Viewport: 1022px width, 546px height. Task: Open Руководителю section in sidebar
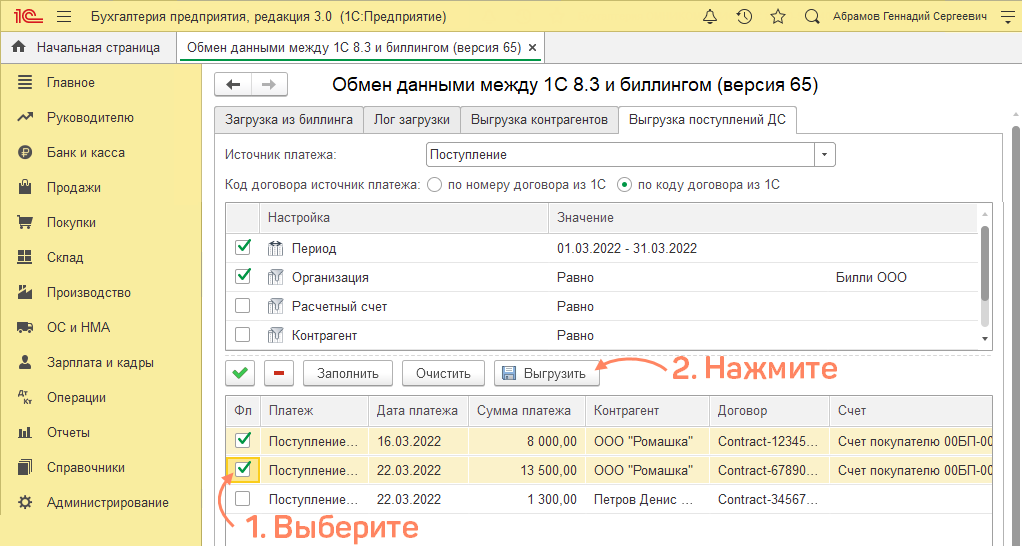pyautogui.click(x=90, y=117)
